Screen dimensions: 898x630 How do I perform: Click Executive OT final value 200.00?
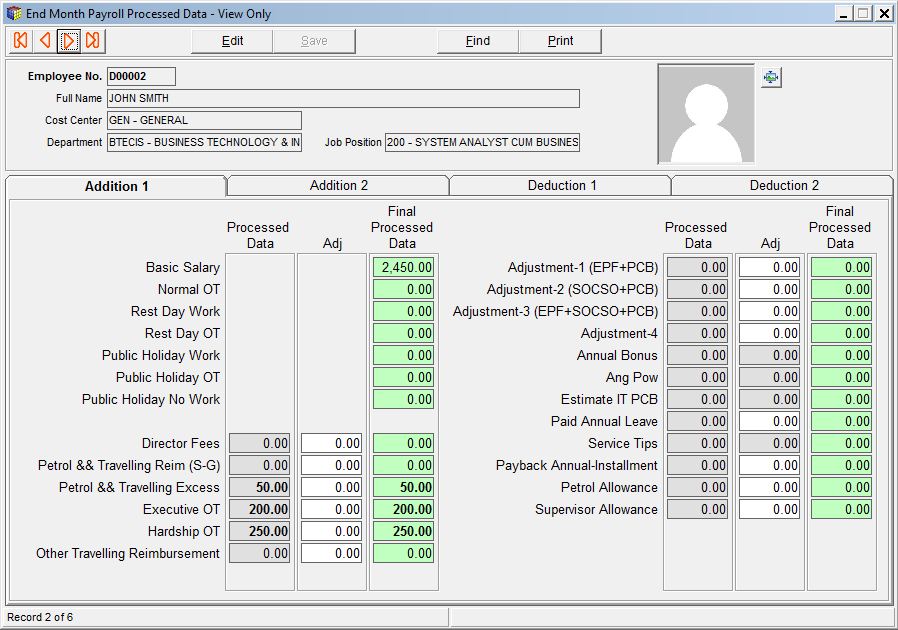tap(403, 509)
